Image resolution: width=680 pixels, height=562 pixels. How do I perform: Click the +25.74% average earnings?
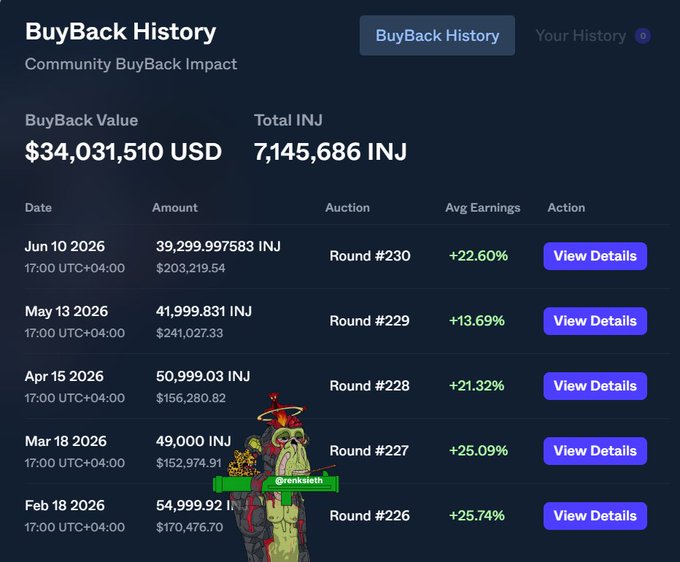477,516
